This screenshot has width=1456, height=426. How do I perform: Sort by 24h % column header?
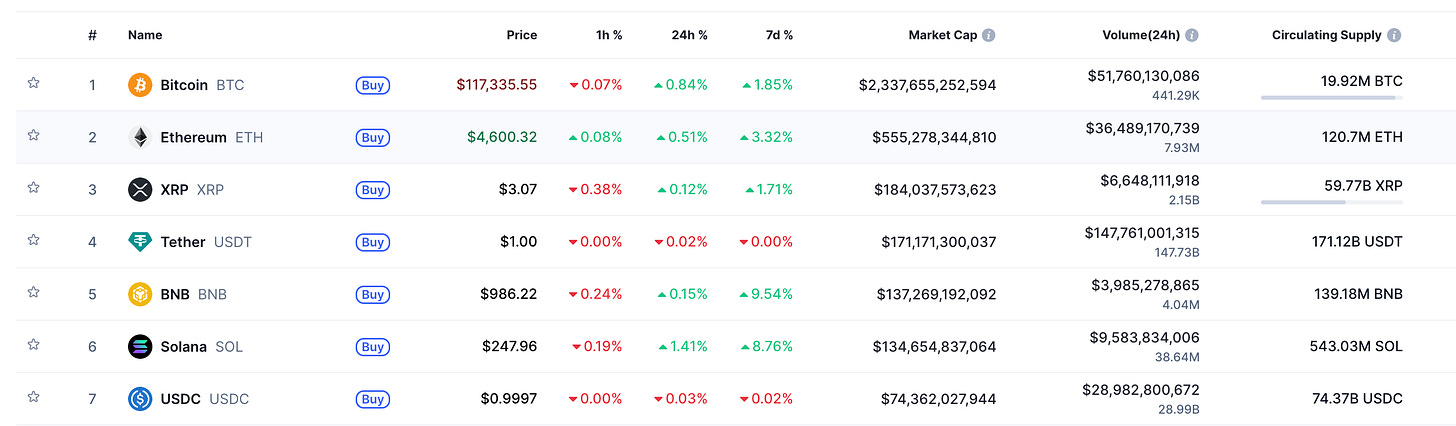[689, 35]
